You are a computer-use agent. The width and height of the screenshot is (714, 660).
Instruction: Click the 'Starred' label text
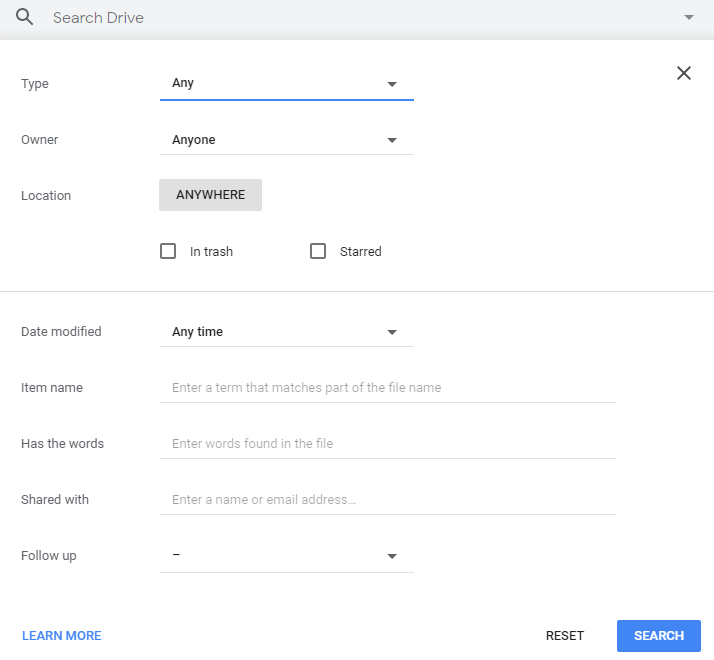point(360,252)
